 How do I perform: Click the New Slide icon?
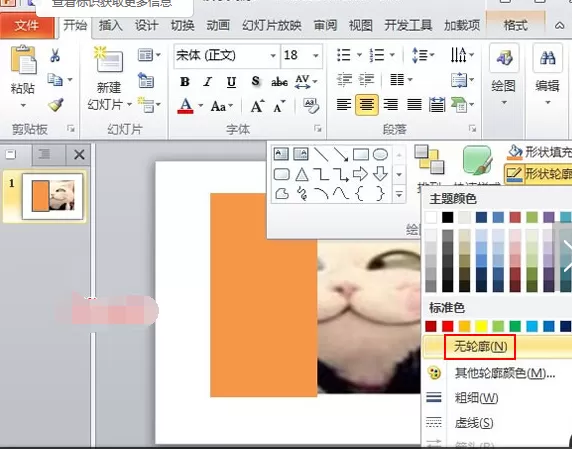(109, 58)
